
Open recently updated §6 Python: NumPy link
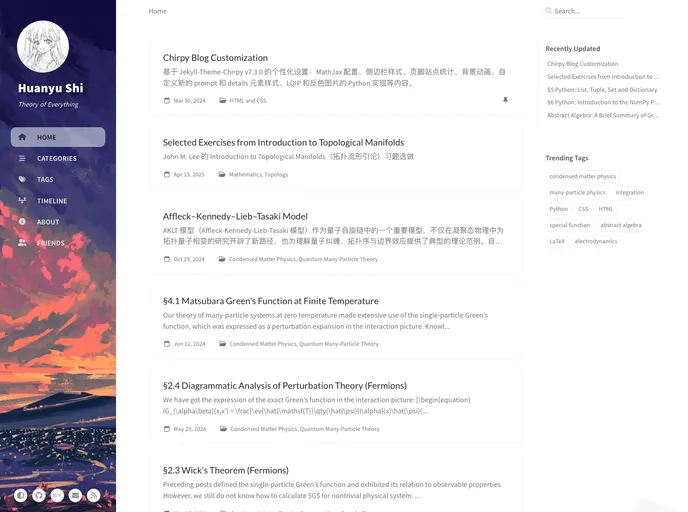click(x=603, y=102)
